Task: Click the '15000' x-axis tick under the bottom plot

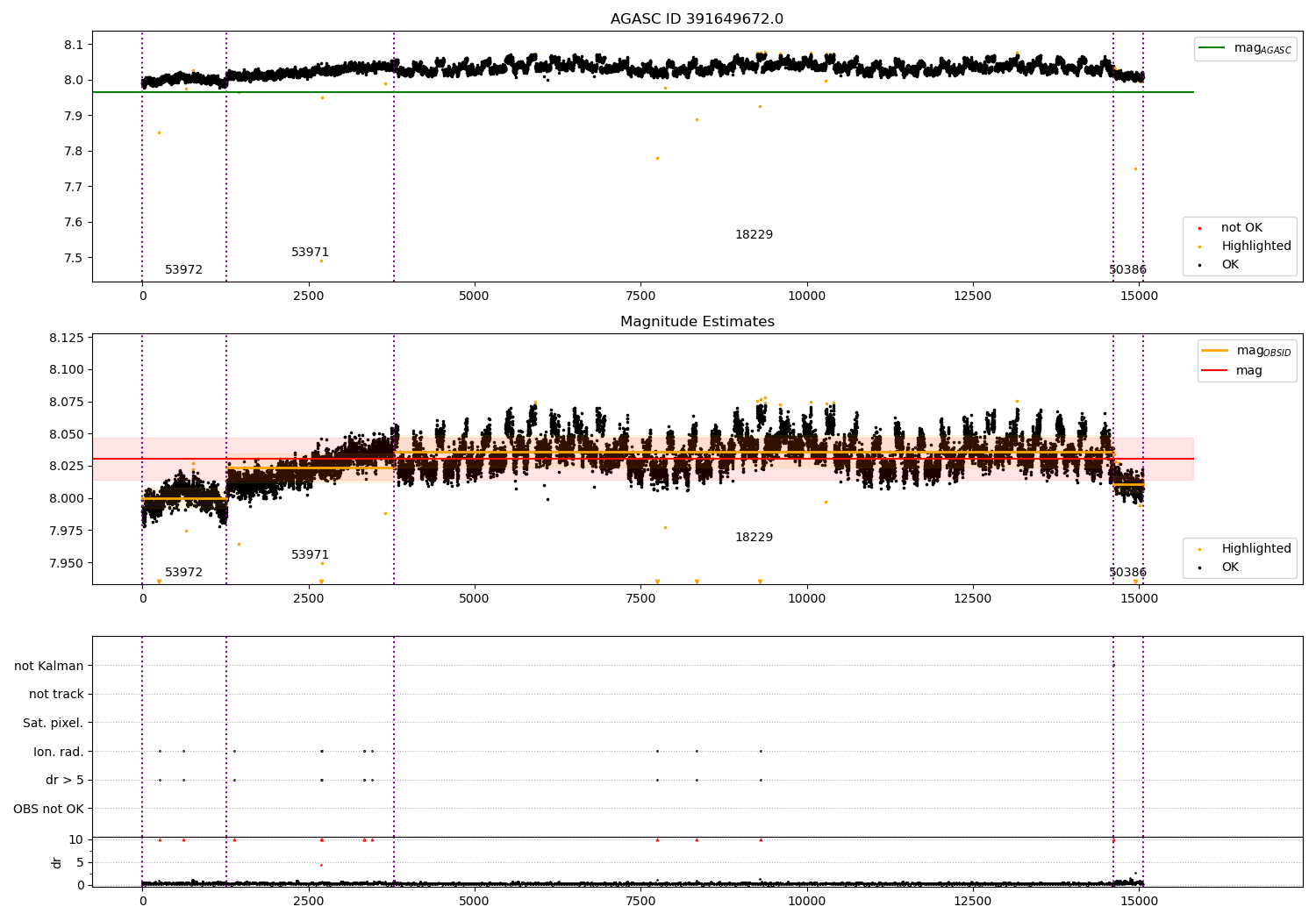Action: tap(1139, 902)
